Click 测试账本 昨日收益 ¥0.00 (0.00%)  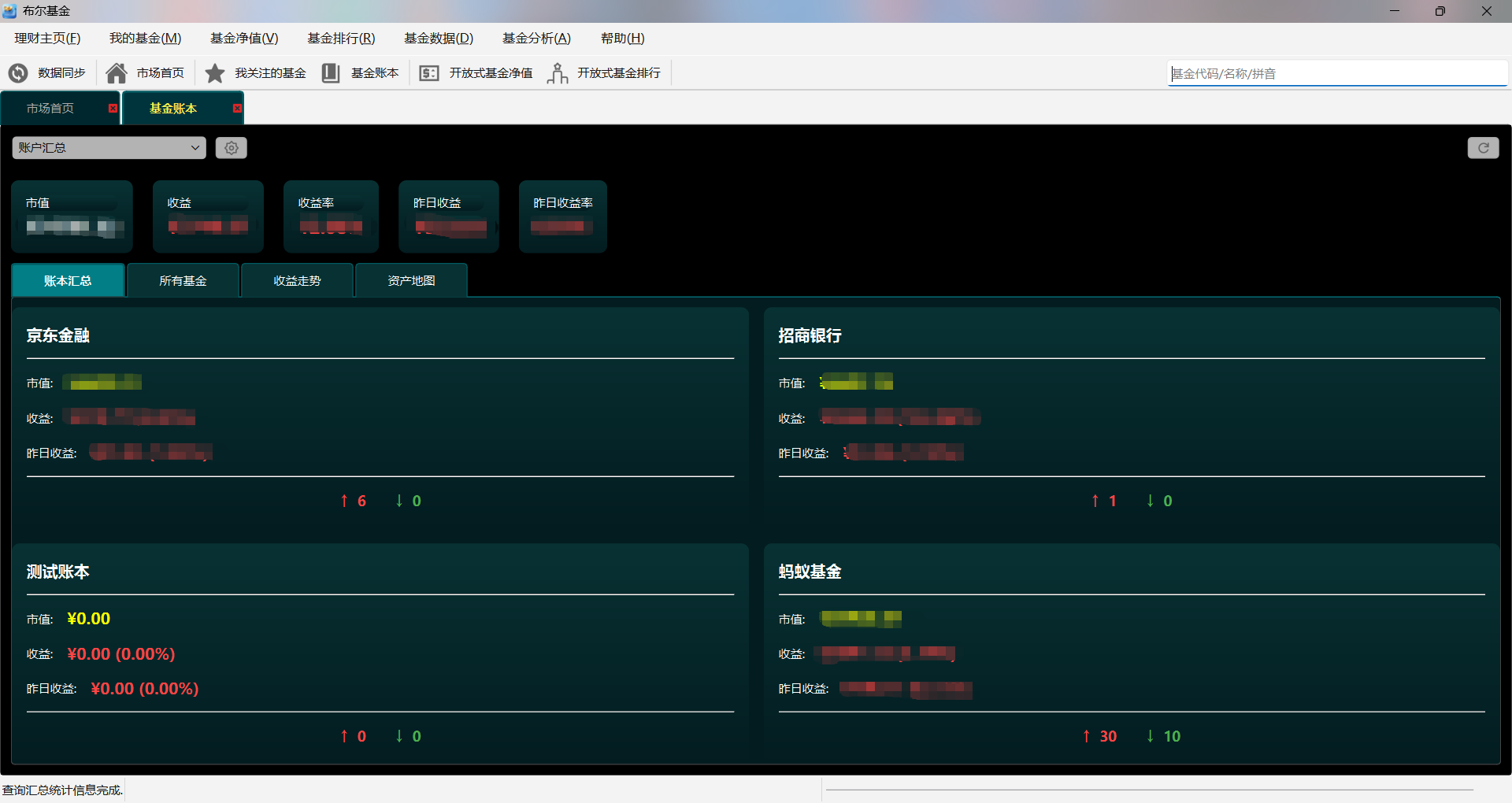[x=145, y=689]
